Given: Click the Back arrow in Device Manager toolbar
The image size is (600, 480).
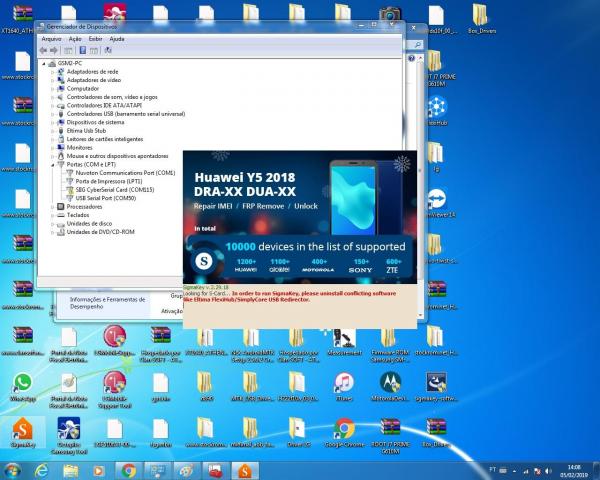Looking at the screenshot, I should coord(43,50).
